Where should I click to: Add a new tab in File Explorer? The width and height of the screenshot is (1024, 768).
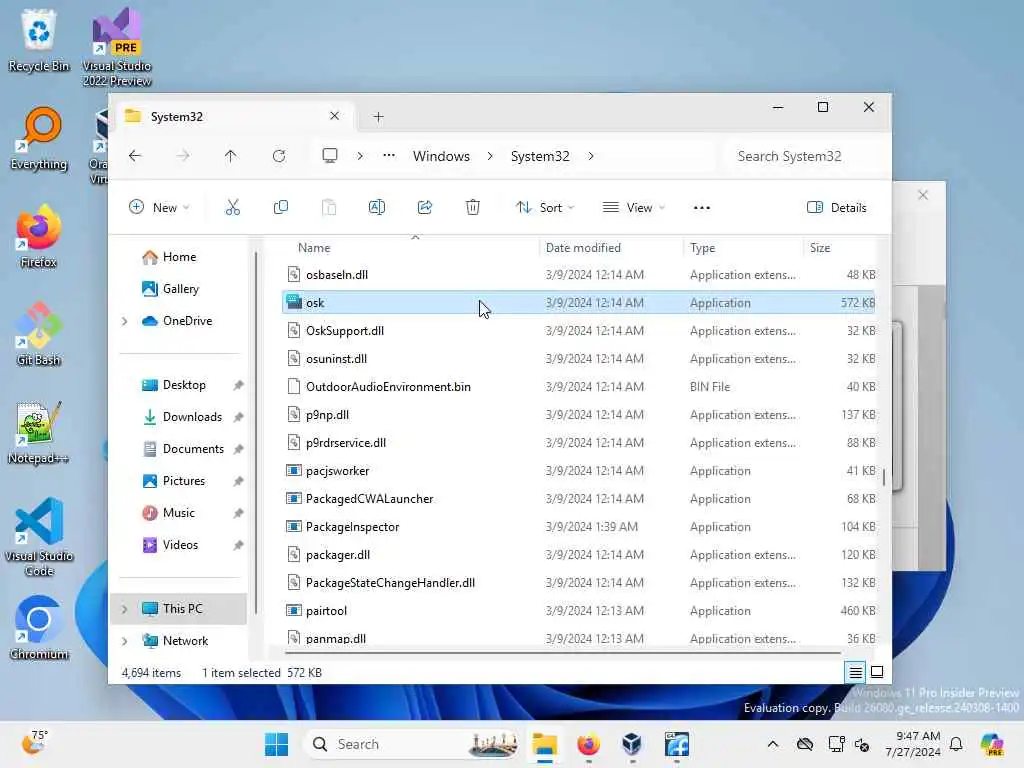tap(378, 117)
